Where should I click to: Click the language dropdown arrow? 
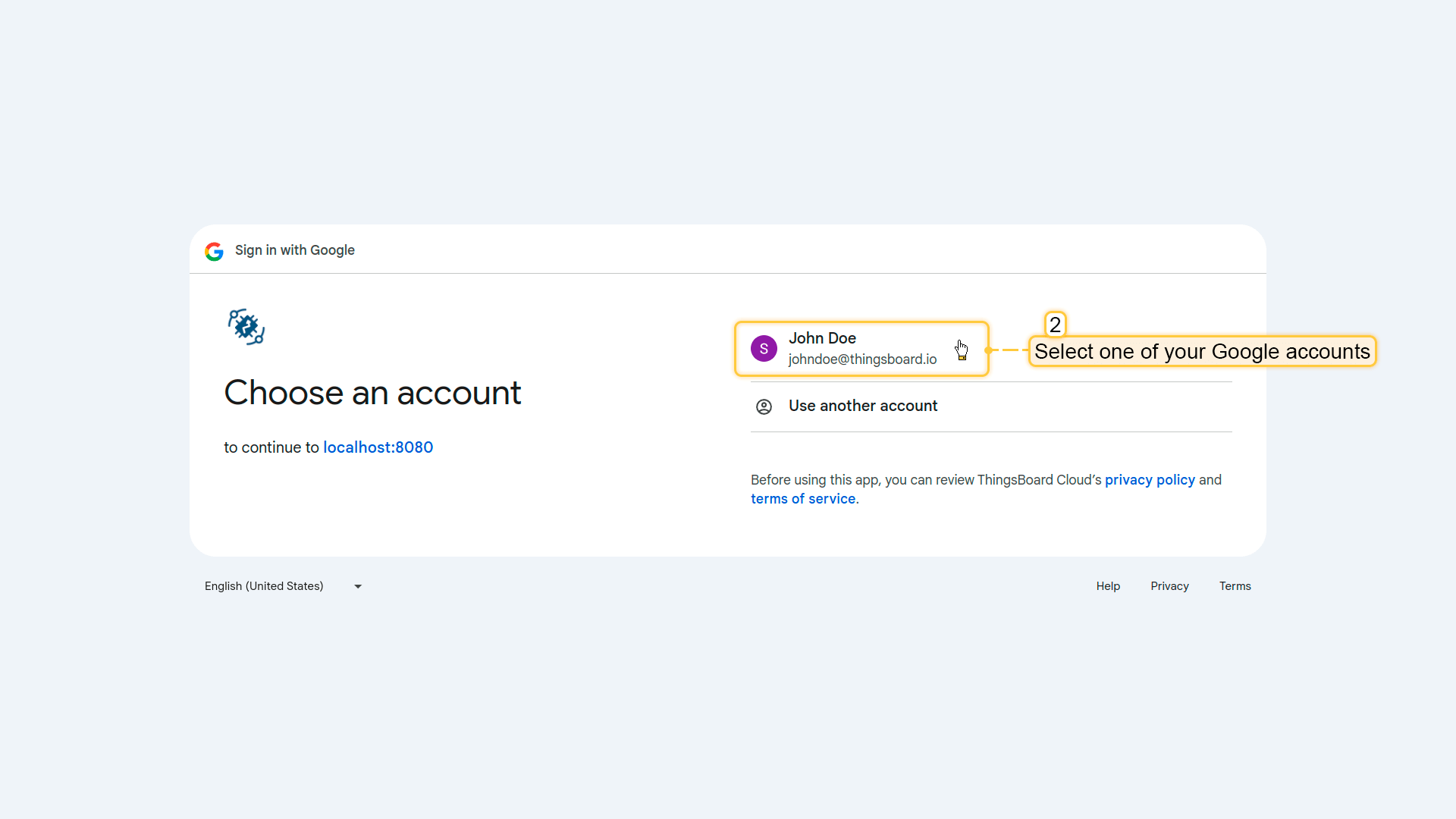(358, 586)
